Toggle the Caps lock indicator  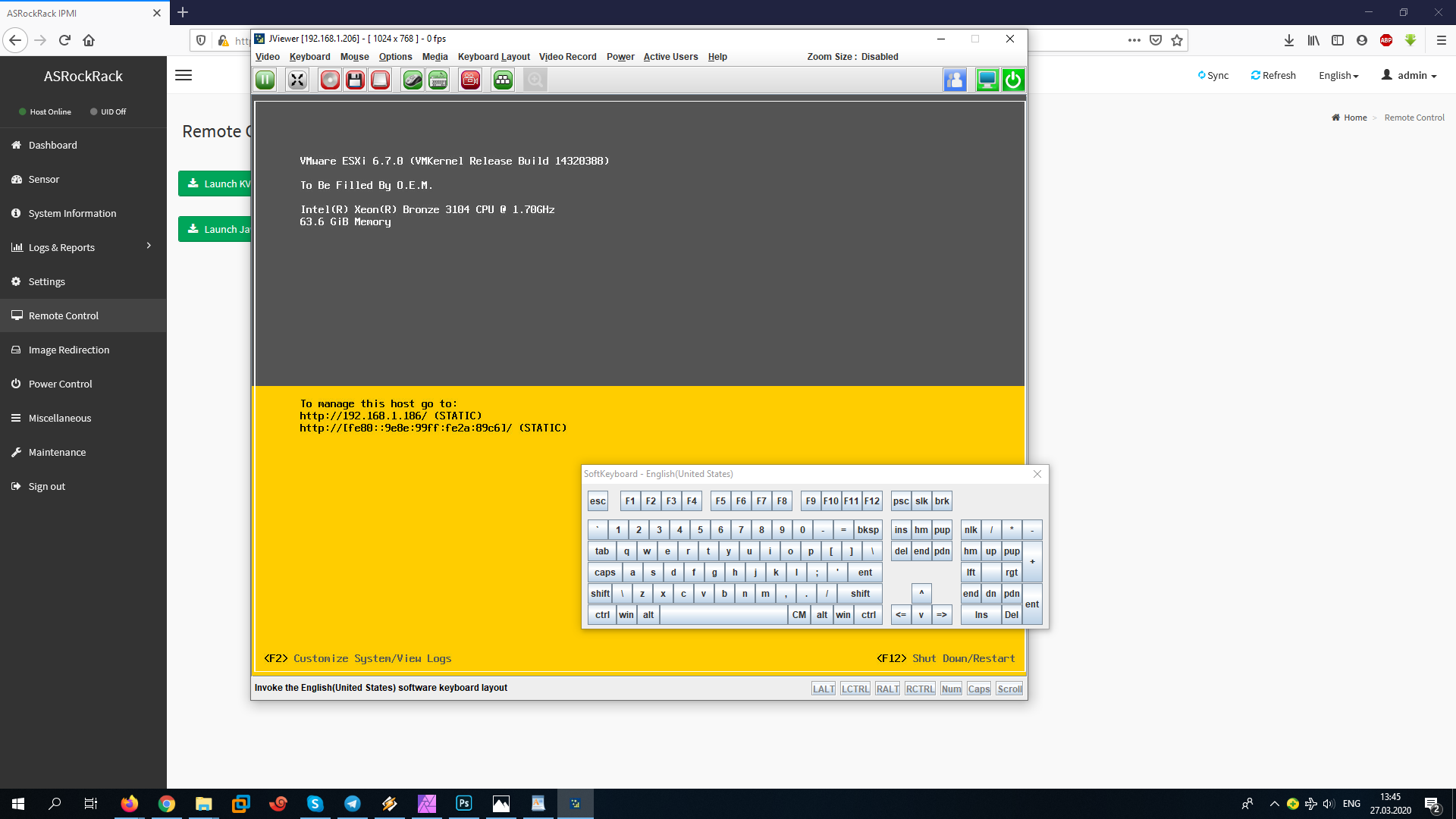[x=978, y=689]
